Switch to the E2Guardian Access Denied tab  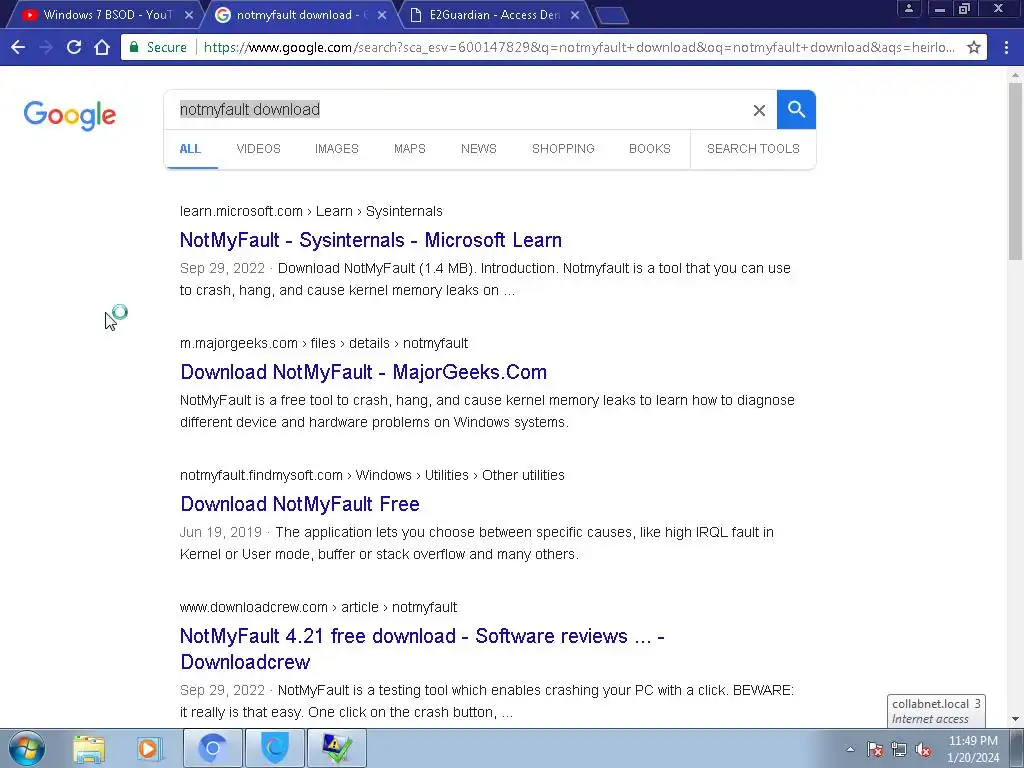[493, 15]
